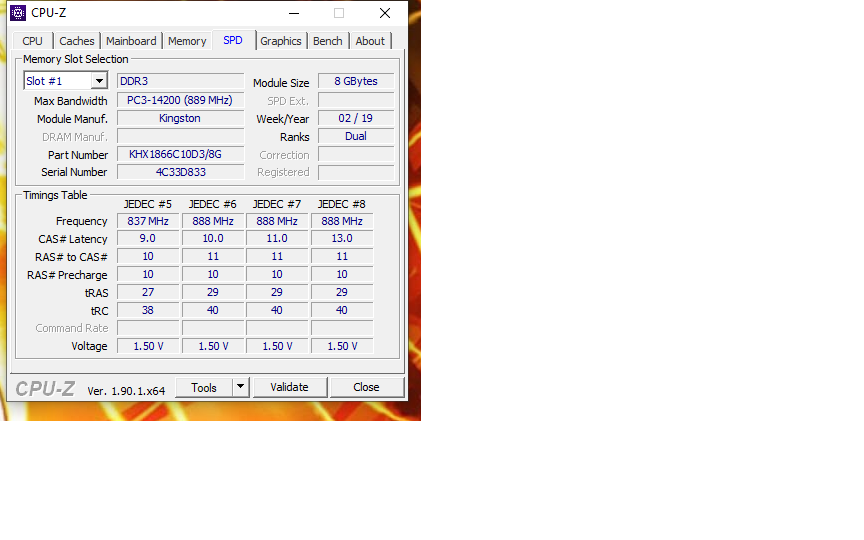Click the empty DRAM Manuf. field
This screenshot has height=540, width=864.
tap(180, 136)
